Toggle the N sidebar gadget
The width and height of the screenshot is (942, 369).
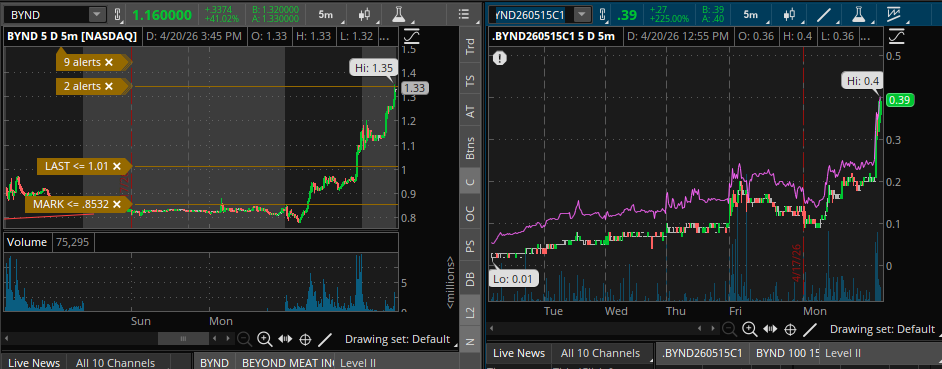tap(470, 341)
